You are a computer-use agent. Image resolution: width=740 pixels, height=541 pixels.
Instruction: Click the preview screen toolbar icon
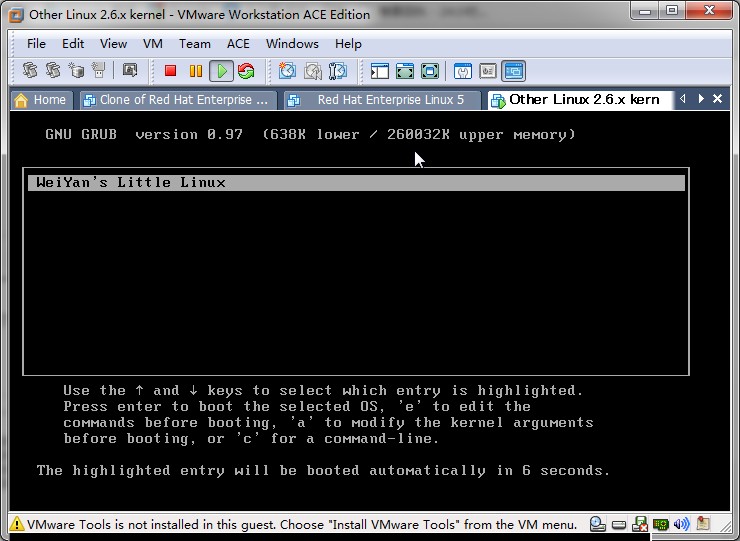(x=130, y=70)
